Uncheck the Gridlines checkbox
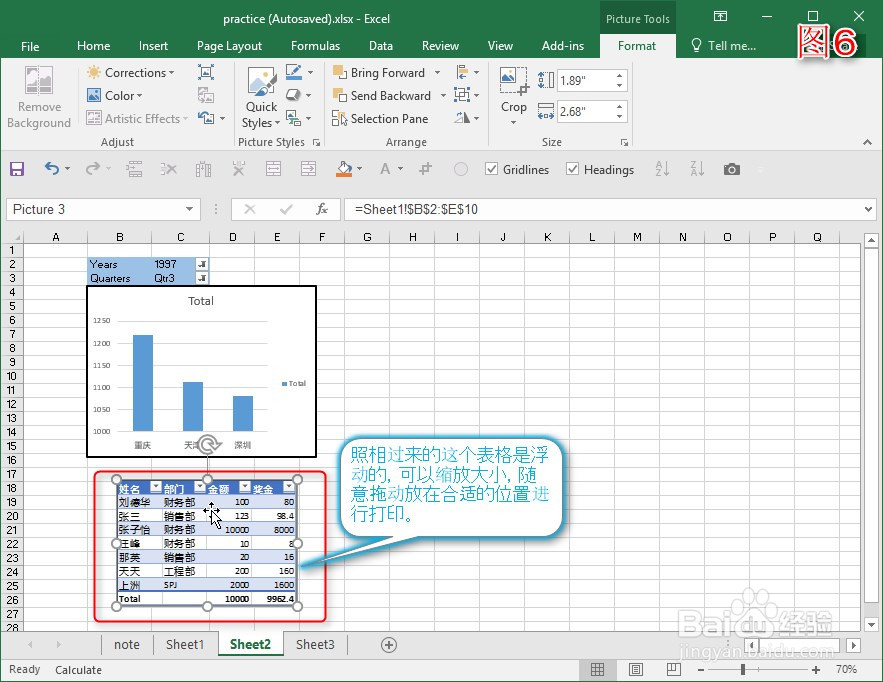The image size is (883, 682). click(490, 169)
